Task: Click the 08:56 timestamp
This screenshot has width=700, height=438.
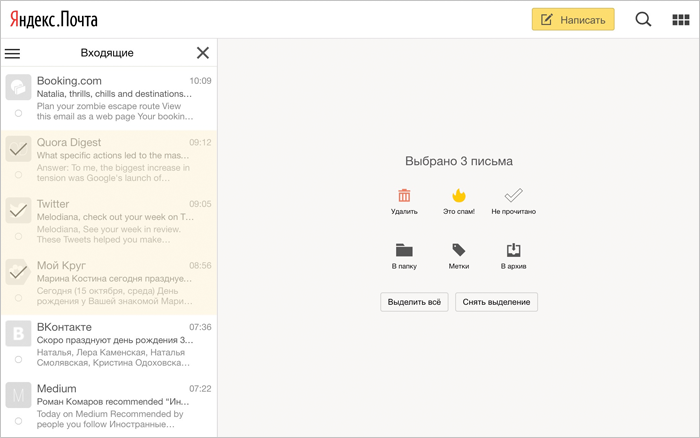Action: coord(200,266)
